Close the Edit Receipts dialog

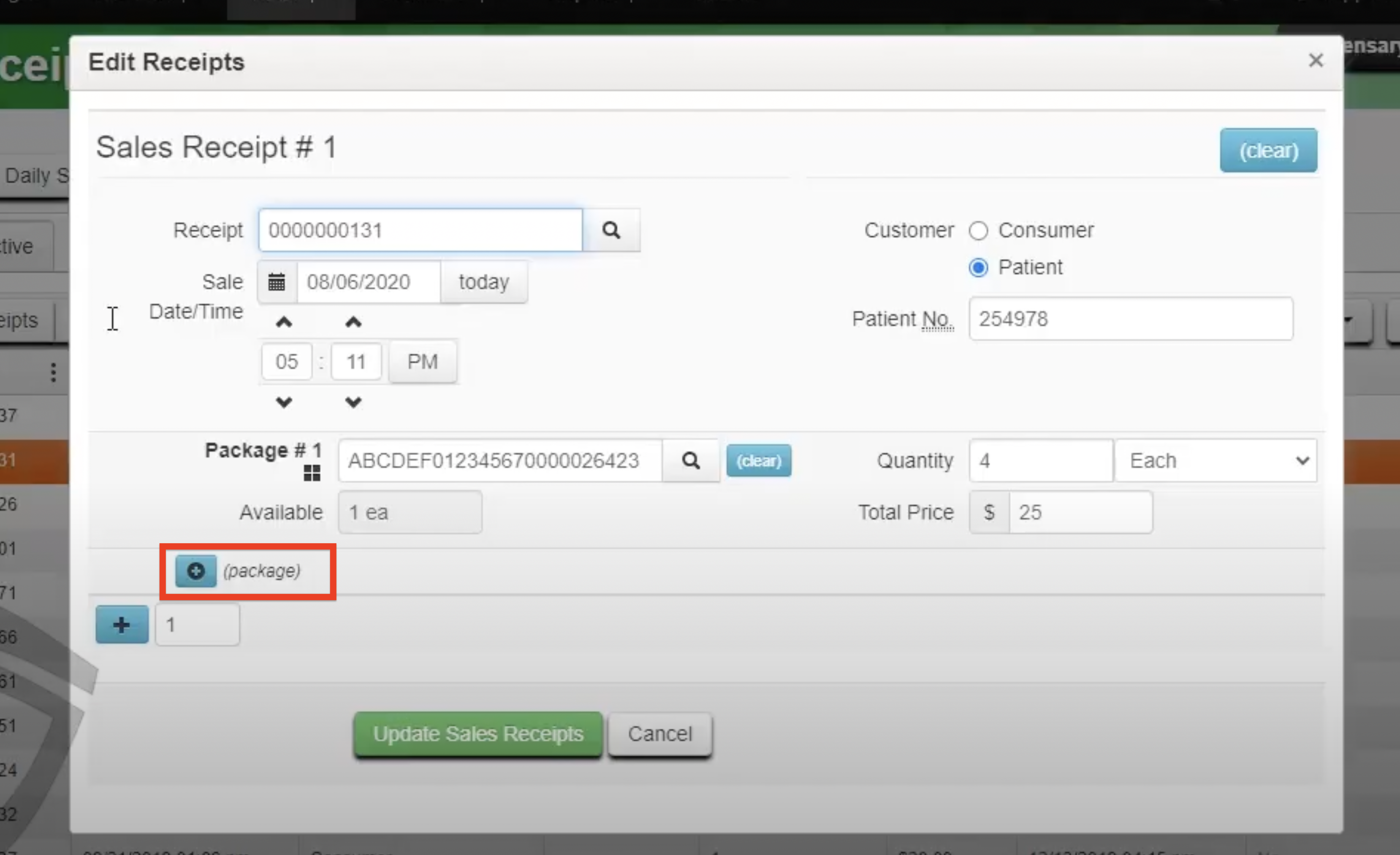coord(1315,60)
